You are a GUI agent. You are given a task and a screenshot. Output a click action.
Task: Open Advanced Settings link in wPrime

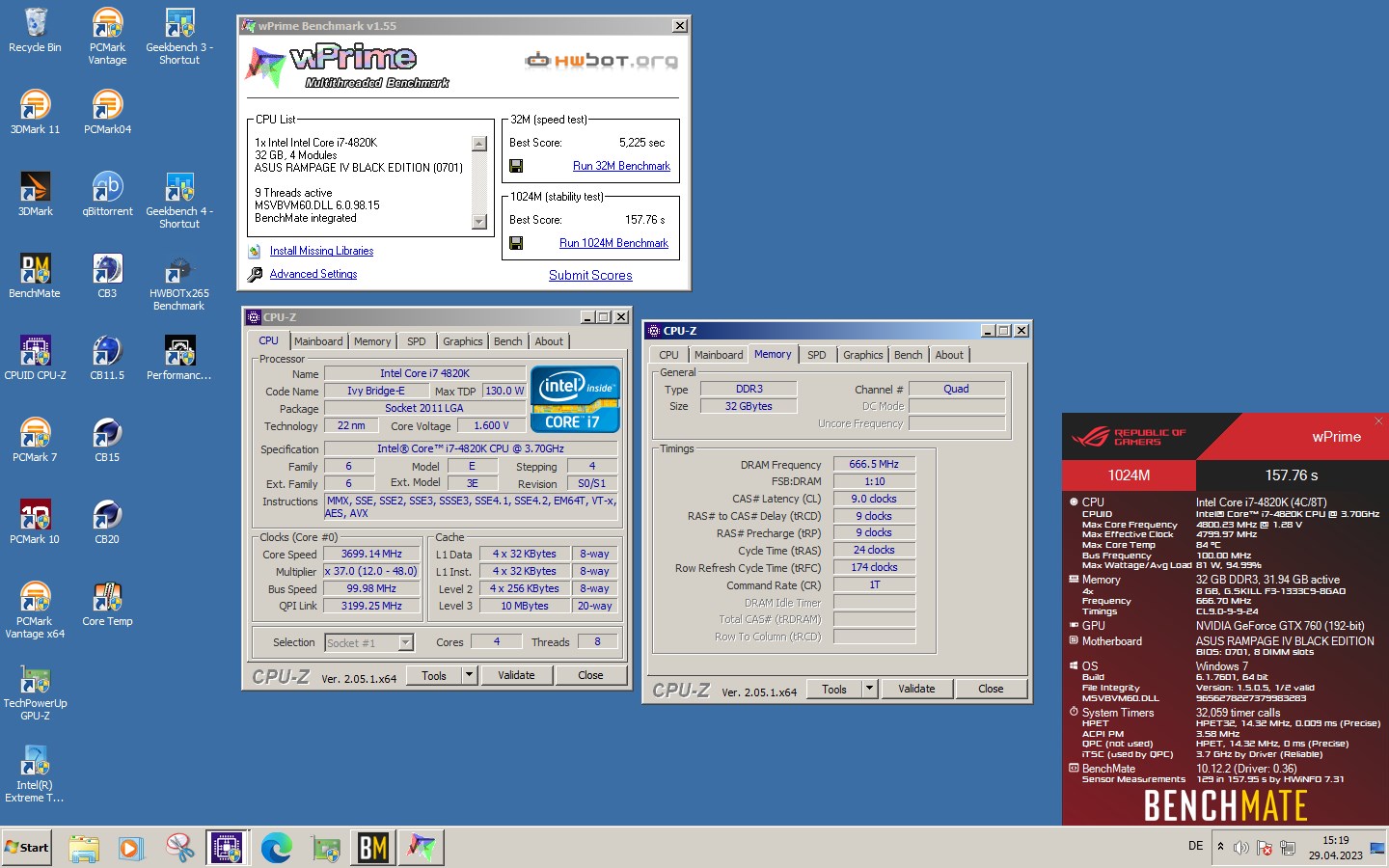313,274
